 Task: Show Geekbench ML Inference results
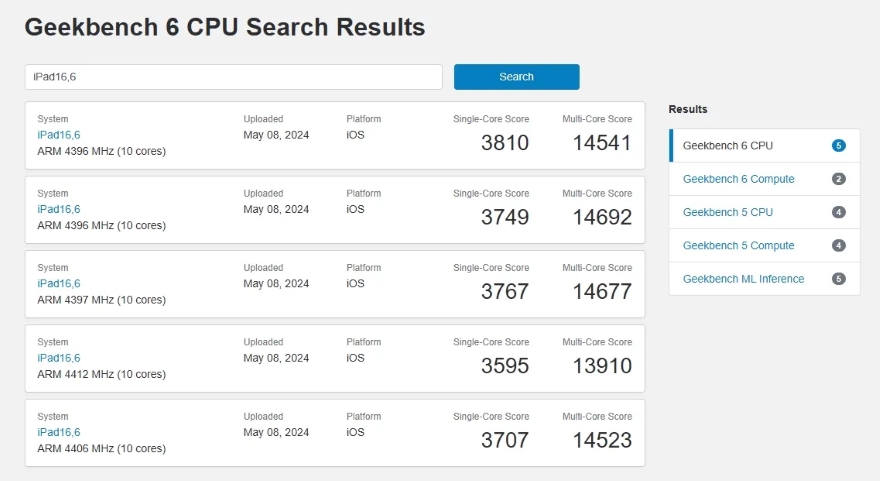[x=743, y=279]
